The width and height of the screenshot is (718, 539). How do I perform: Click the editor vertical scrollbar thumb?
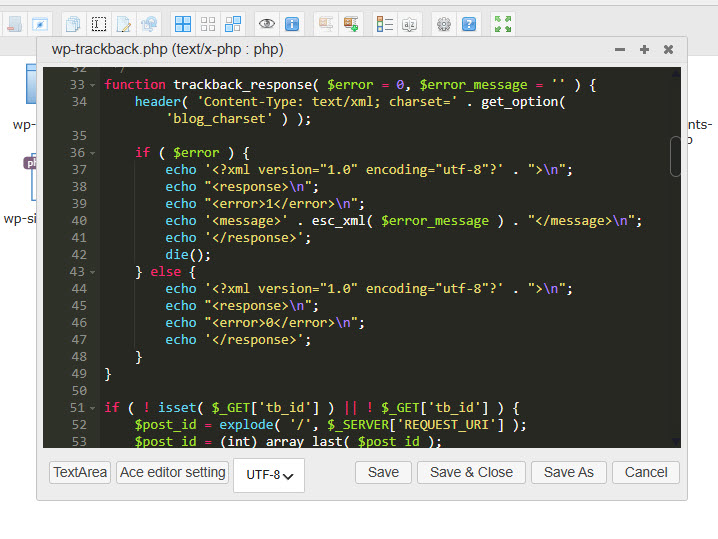[675, 156]
